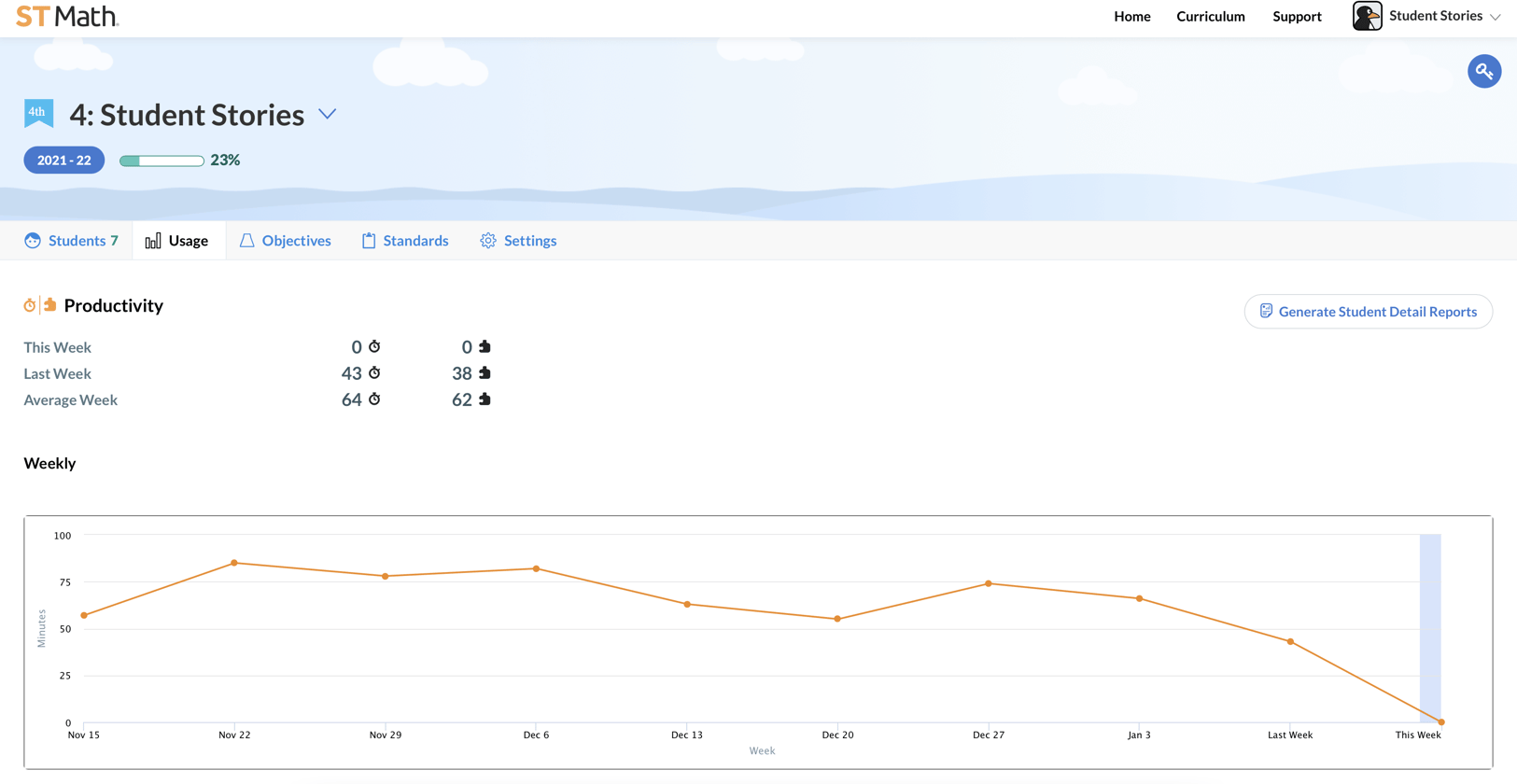Click the Last Week value 43
The height and width of the screenshot is (784, 1517).
point(351,373)
